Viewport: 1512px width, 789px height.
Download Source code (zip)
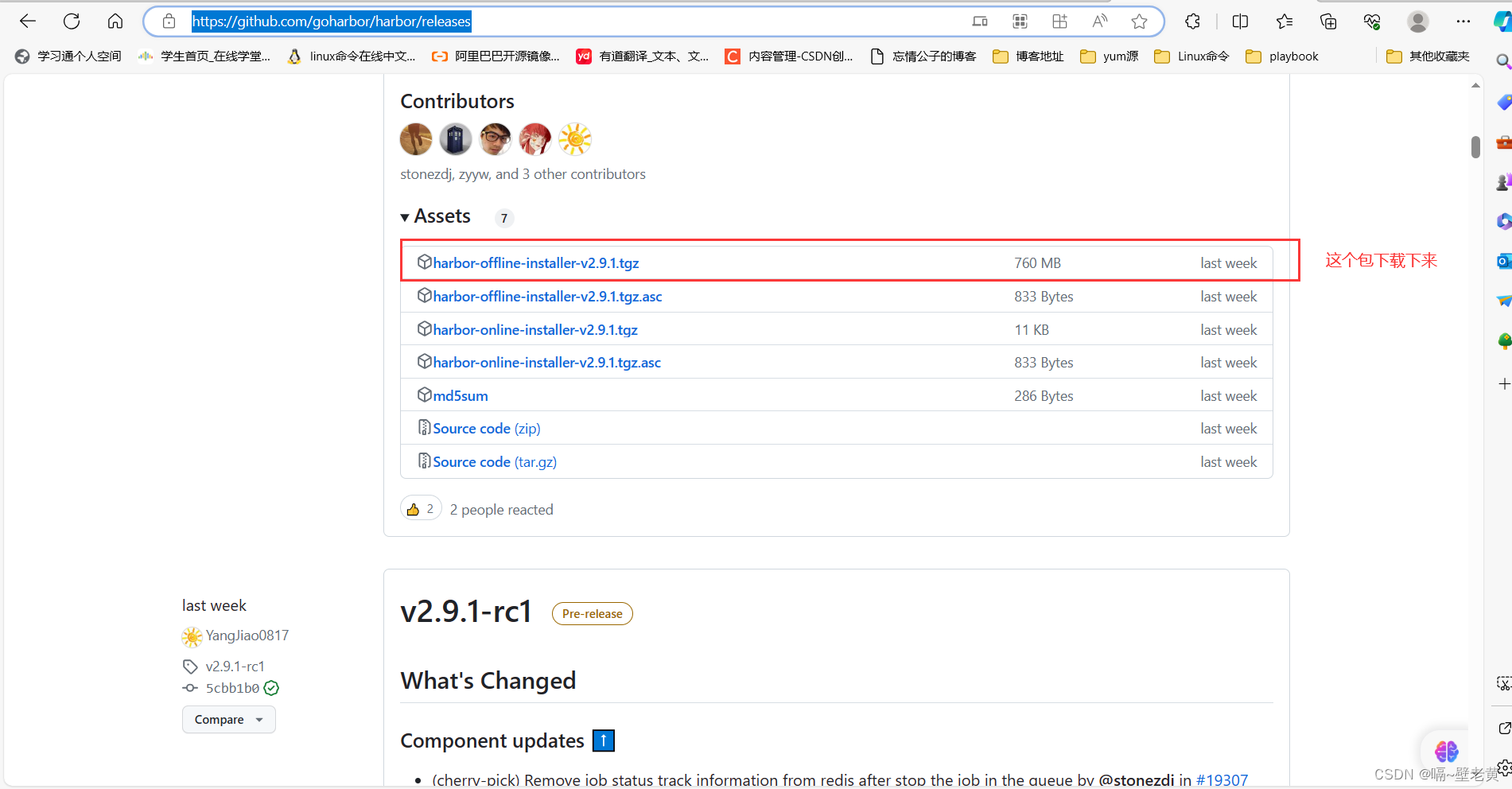486,429
